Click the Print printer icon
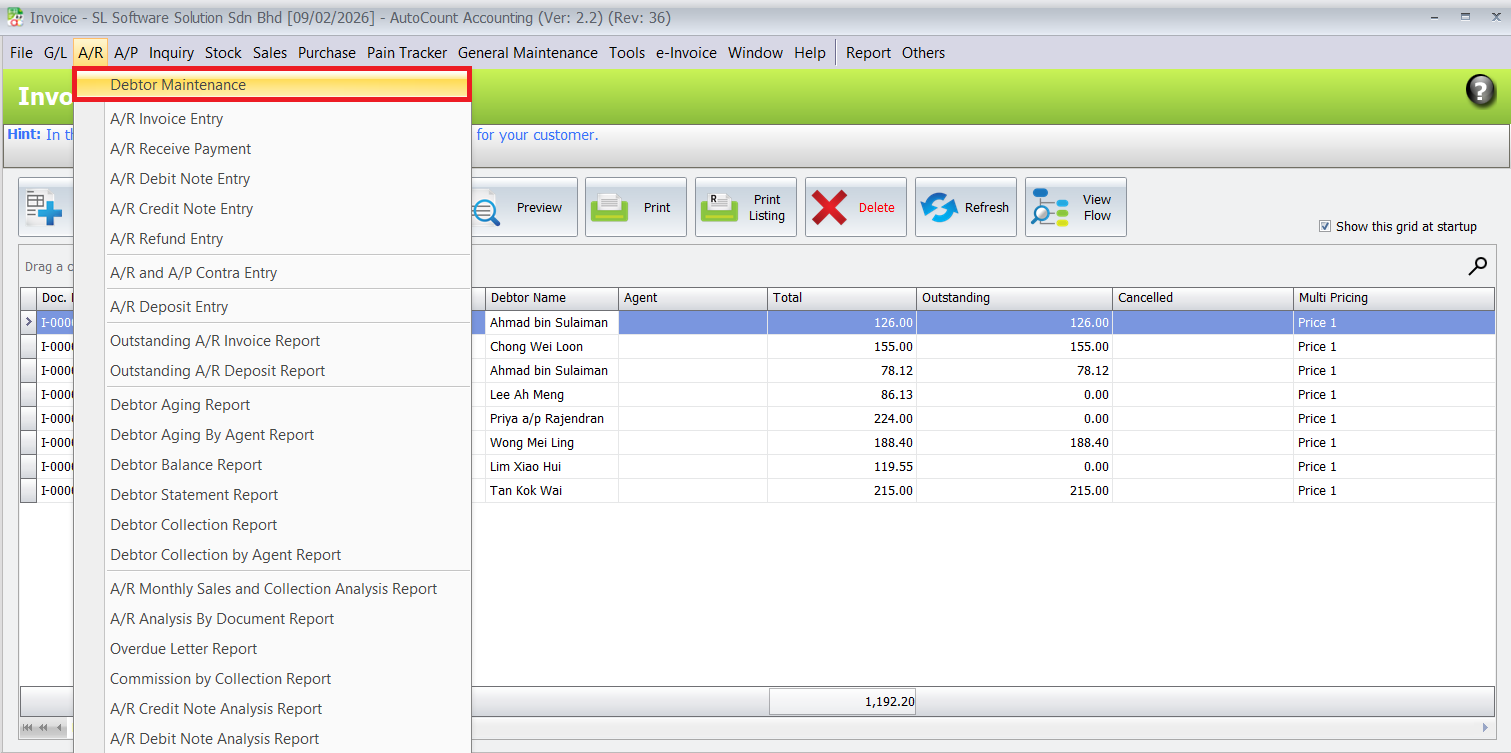The width and height of the screenshot is (1511, 753). 609,208
